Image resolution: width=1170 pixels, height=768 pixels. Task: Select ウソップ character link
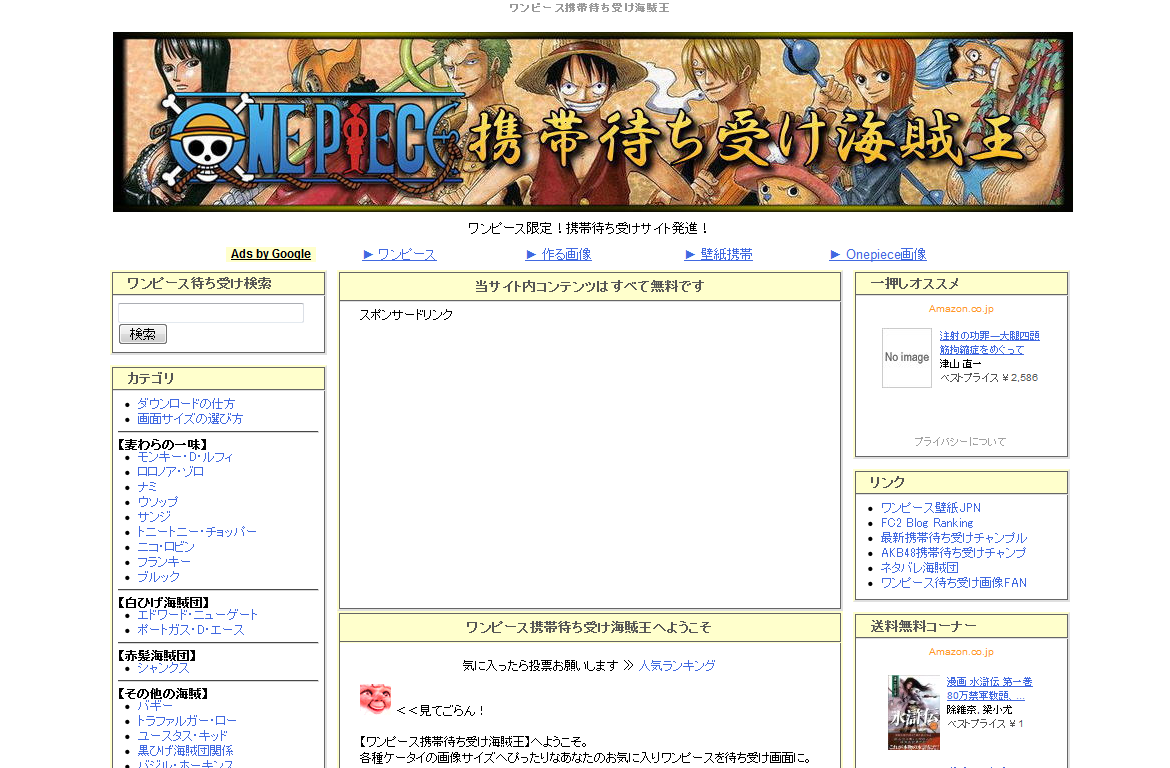[157, 502]
